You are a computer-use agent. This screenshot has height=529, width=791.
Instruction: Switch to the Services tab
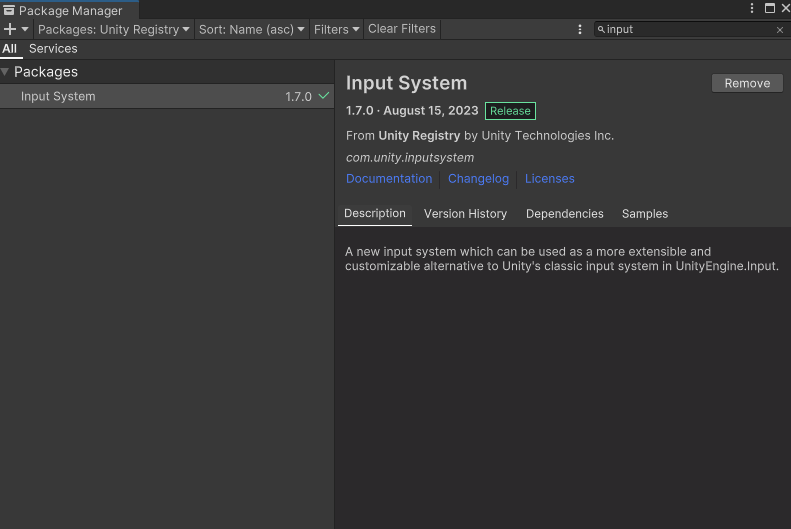point(53,48)
